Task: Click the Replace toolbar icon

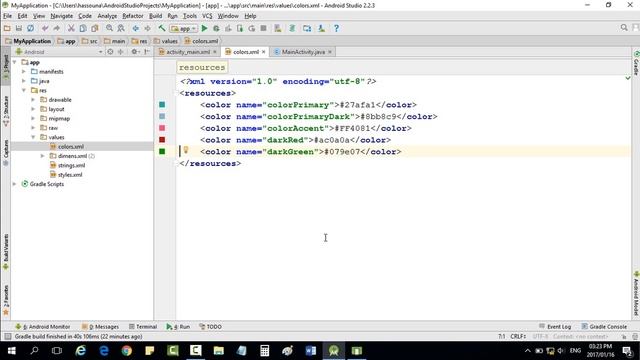Action: point(121,28)
